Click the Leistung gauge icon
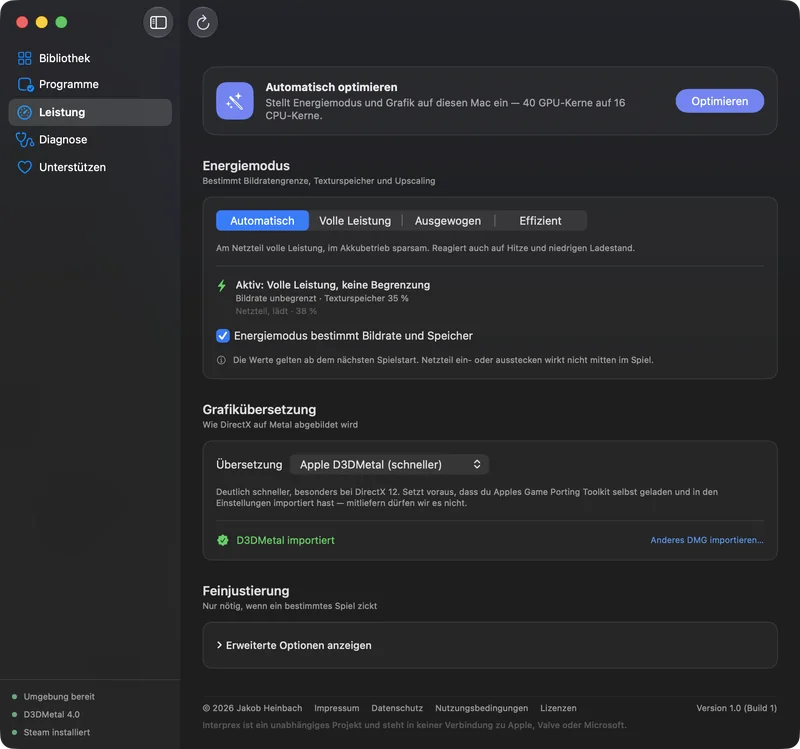Image resolution: width=800 pixels, height=749 pixels. pyautogui.click(x=24, y=112)
